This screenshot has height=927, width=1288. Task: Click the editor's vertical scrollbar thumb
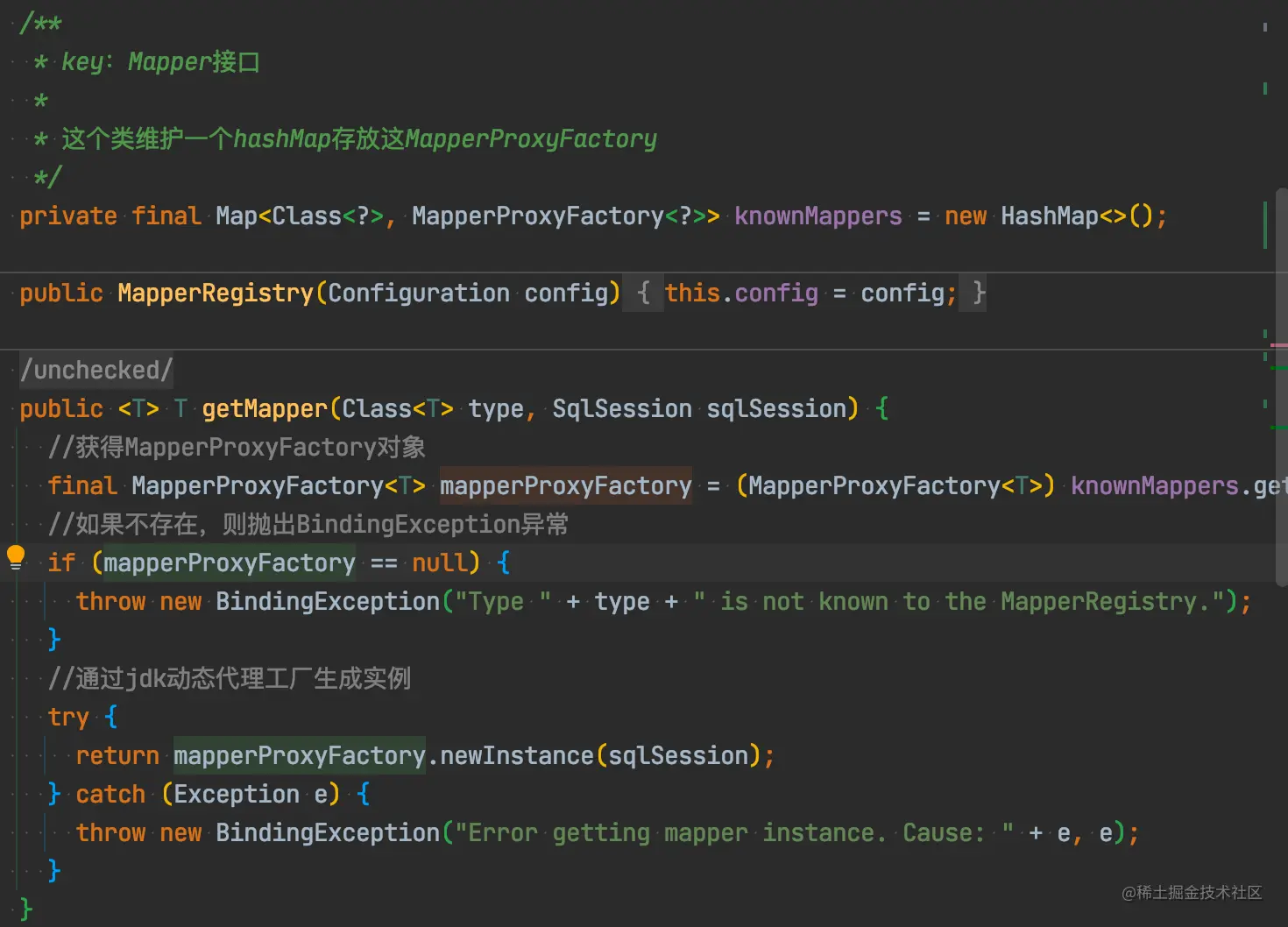[x=1281, y=386]
